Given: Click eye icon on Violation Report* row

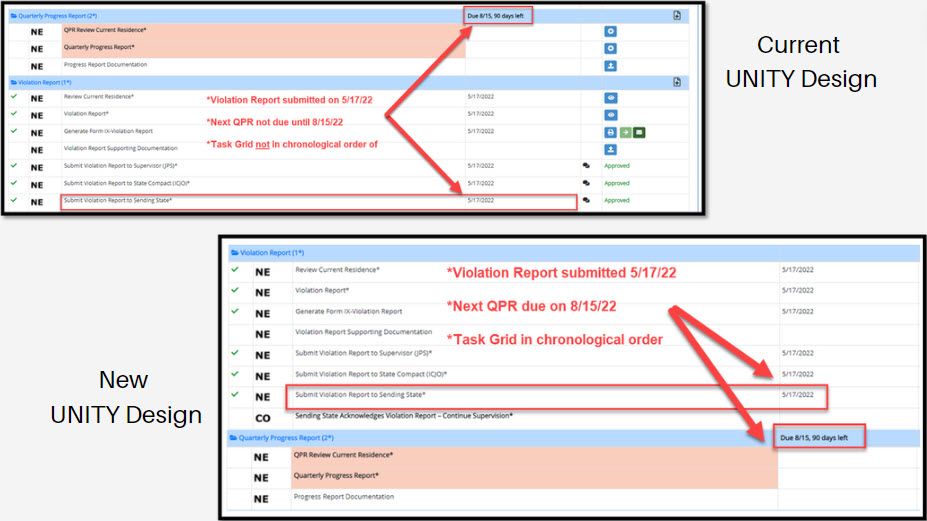Looking at the screenshot, I should coord(611,115).
